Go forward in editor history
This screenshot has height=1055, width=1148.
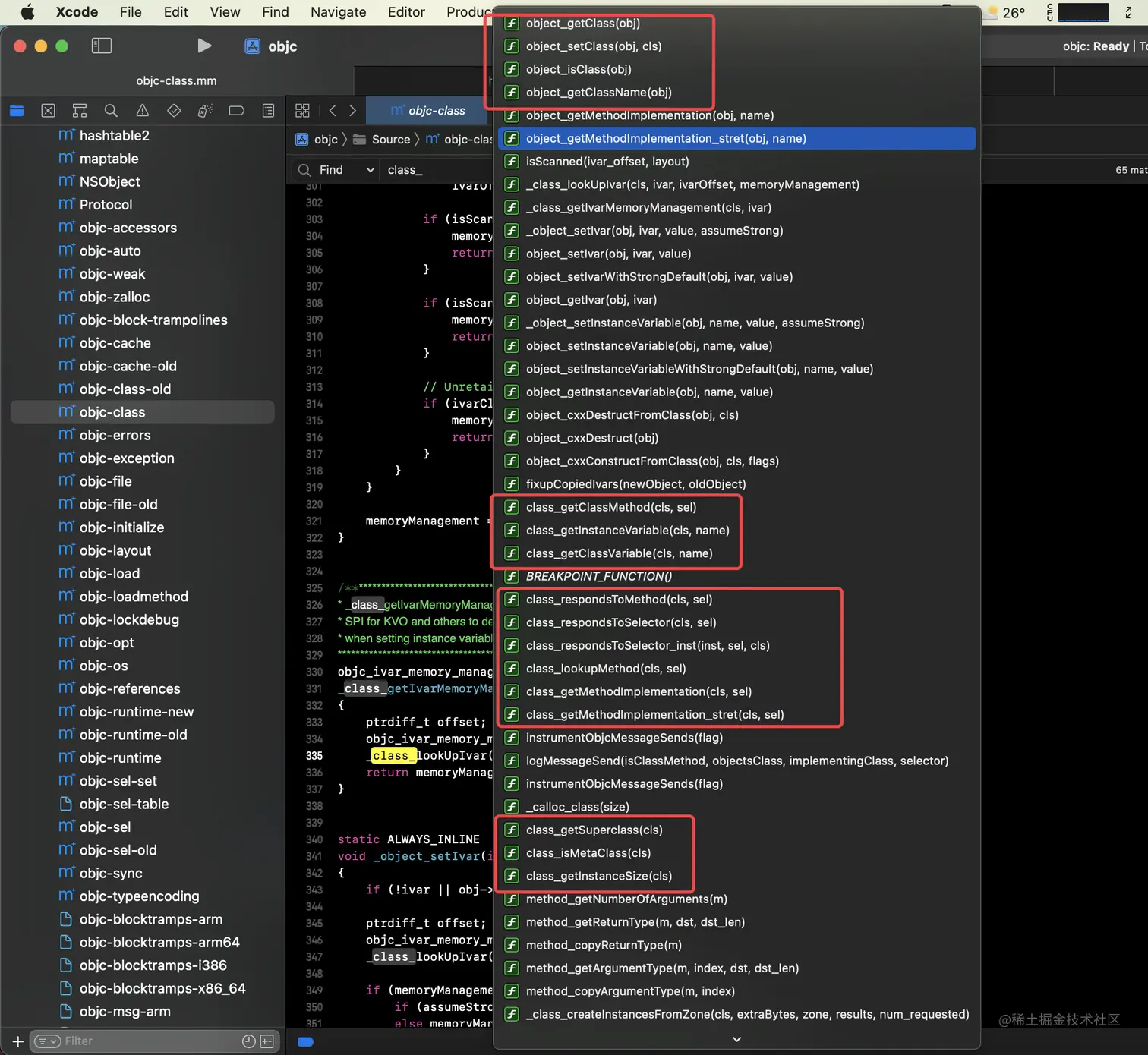pos(352,111)
